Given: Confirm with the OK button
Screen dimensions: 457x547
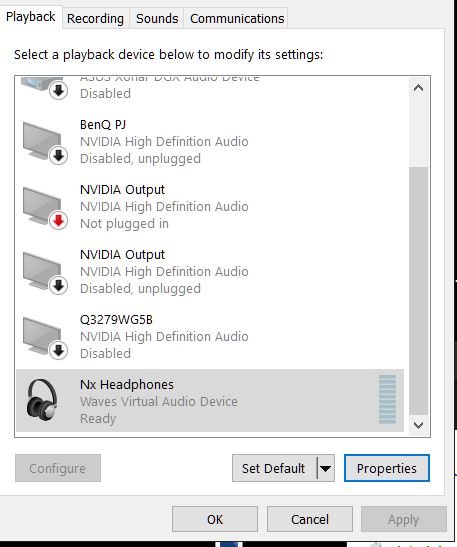Looking at the screenshot, I should point(215,519).
